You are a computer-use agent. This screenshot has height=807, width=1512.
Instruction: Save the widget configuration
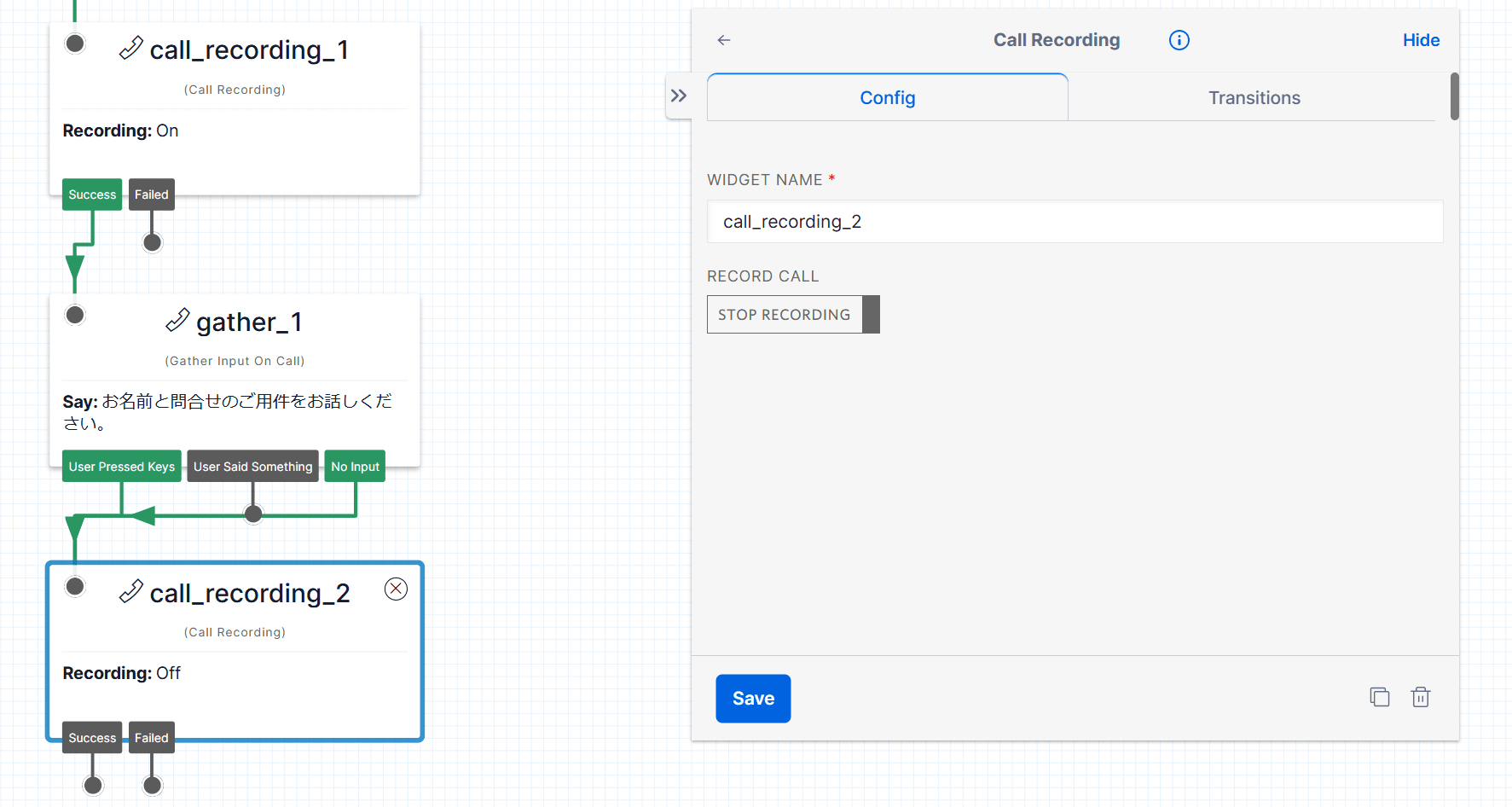(753, 699)
